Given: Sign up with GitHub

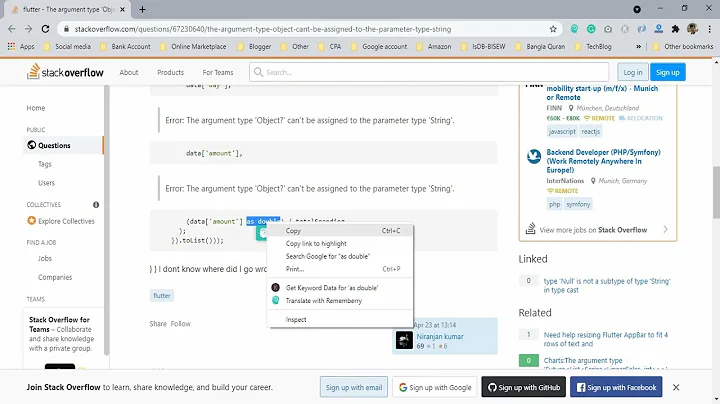Looking at the screenshot, I should (x=524, y=387).
